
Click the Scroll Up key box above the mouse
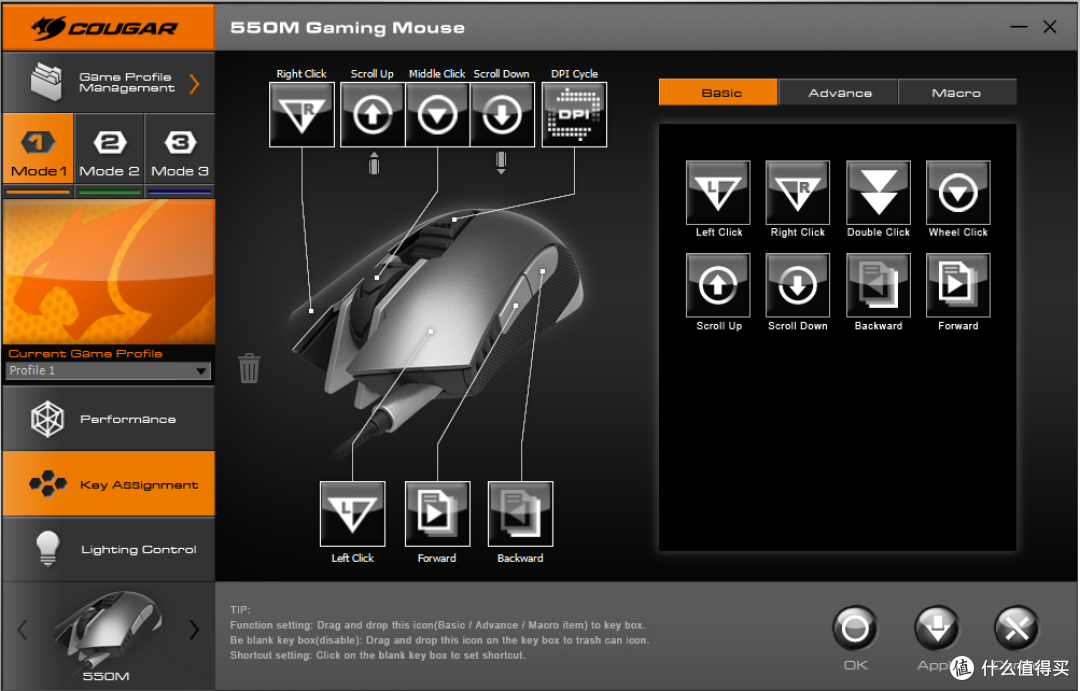(x=373, y=114)
